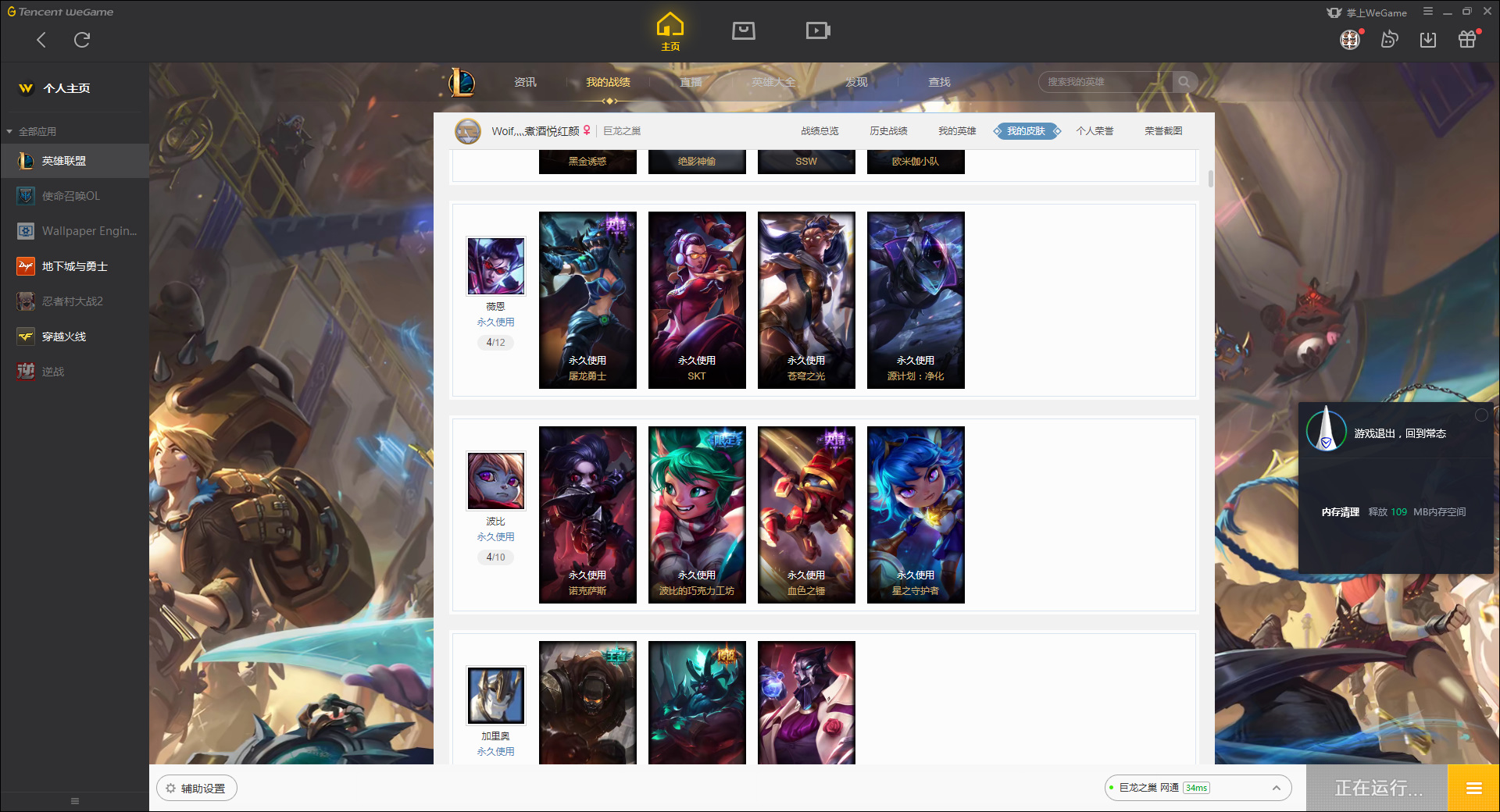Open the 苍穹之光 skin card
This screenshot has height=812, width=1500.
tap(806, 300)
